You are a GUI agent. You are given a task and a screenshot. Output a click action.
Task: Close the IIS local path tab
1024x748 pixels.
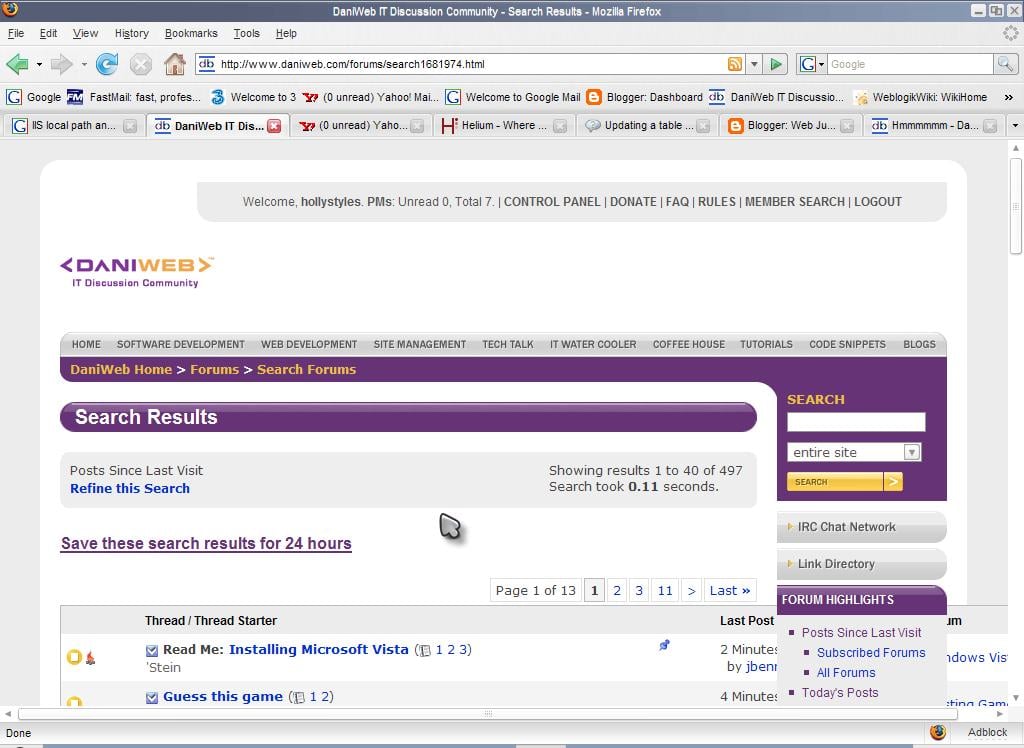pos(130,125)
